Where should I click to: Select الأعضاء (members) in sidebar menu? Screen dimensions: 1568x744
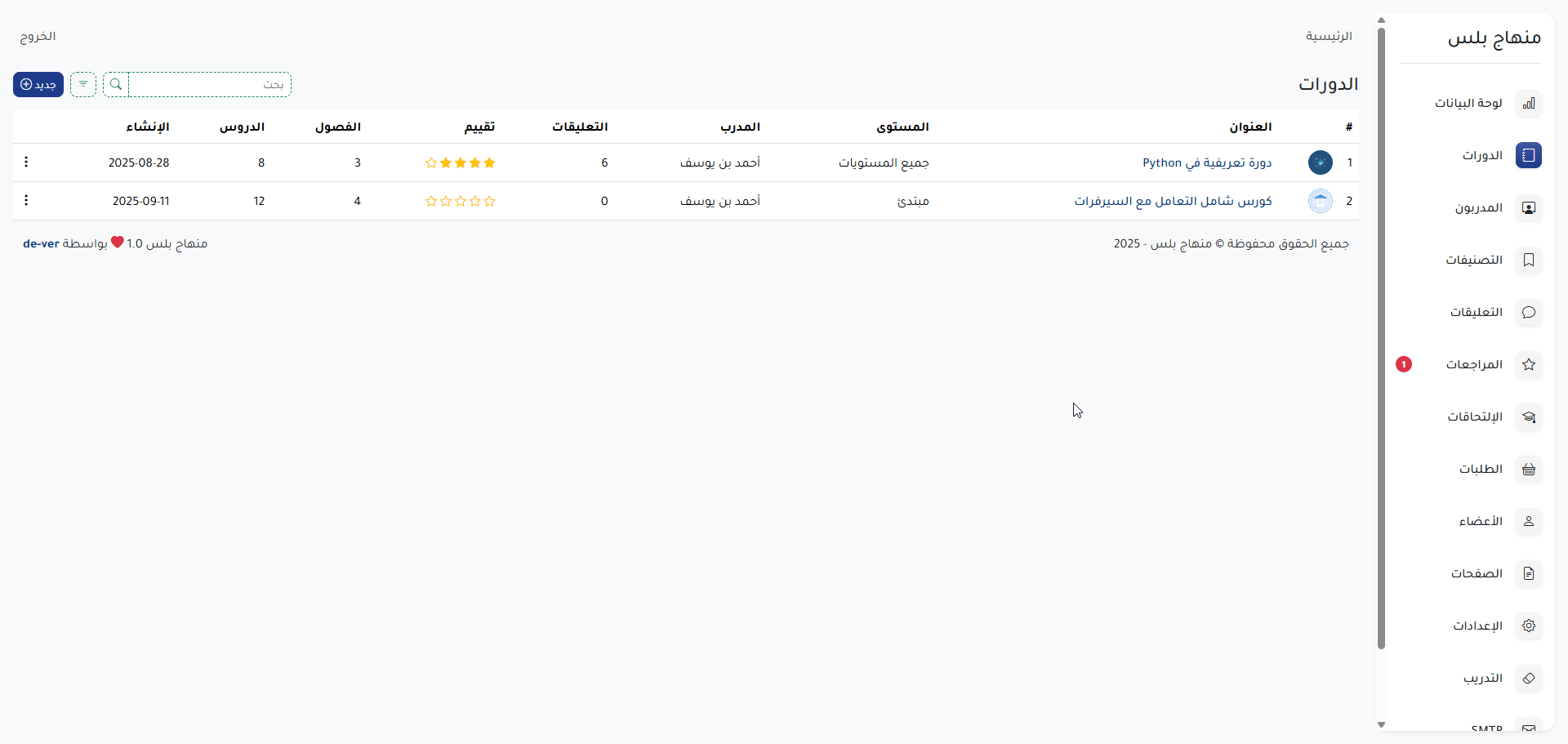coord(1481,521)
